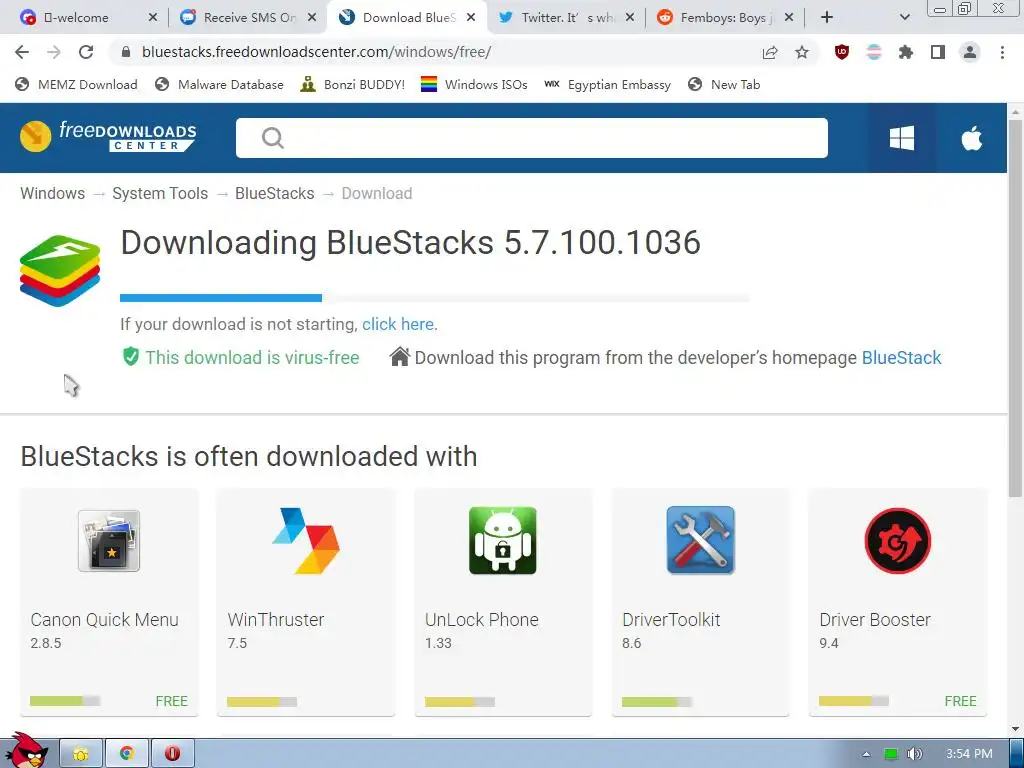This screenshot has height=768, width=1024.
Task: Open the New Tab bookmark
Action: tap(724, 85)
